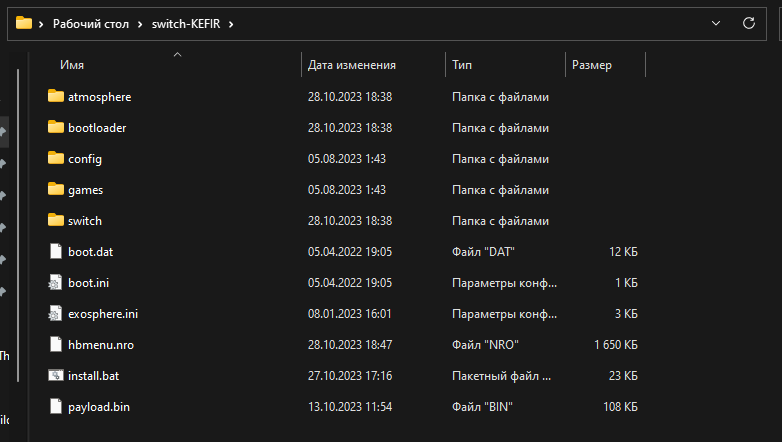Select the switch-KEFIR breadcrumb segment

188,22
